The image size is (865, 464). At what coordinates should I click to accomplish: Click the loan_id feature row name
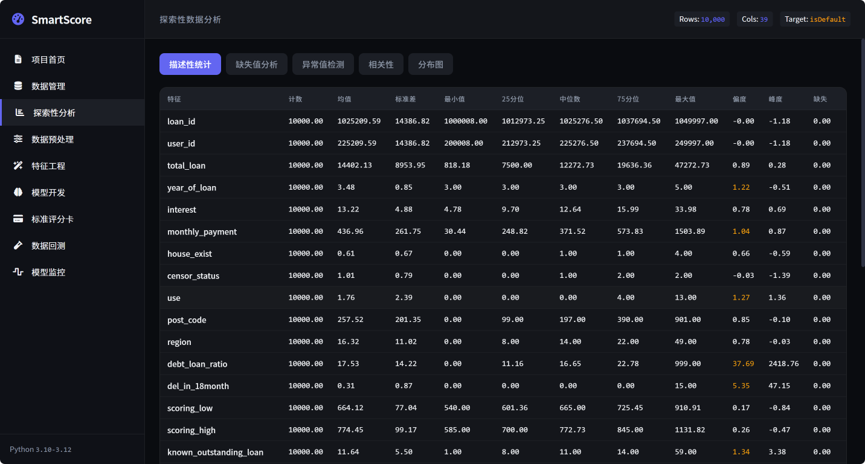(x=181, y=121)
